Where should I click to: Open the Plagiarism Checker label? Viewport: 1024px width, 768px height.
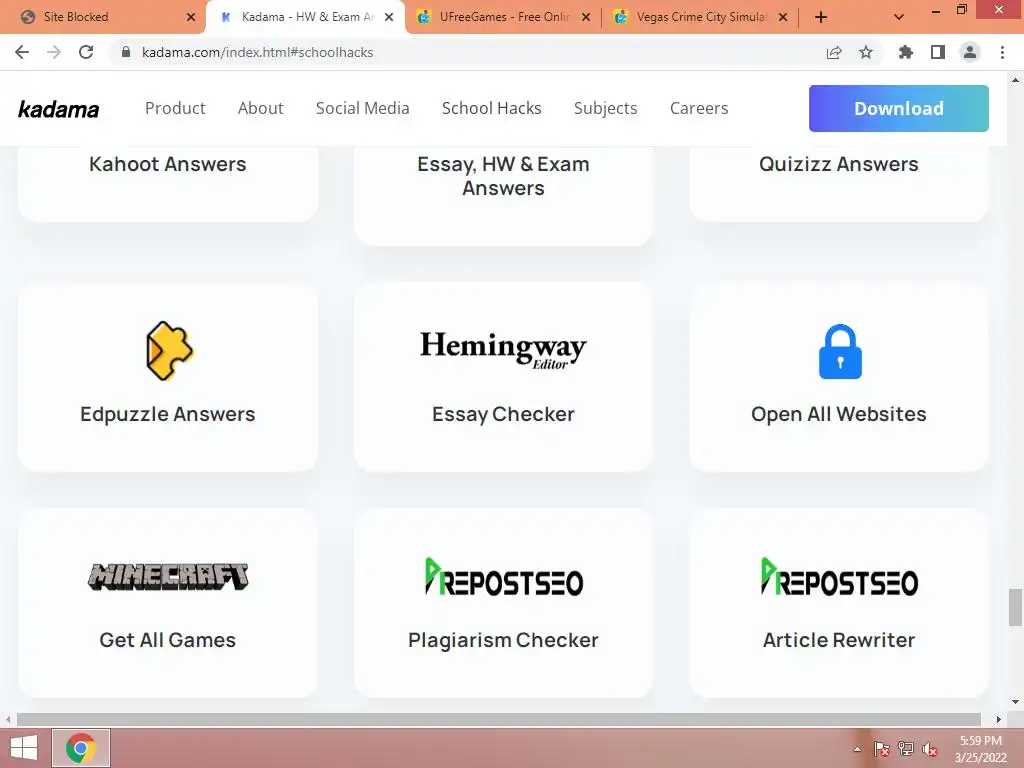point(503,640)
